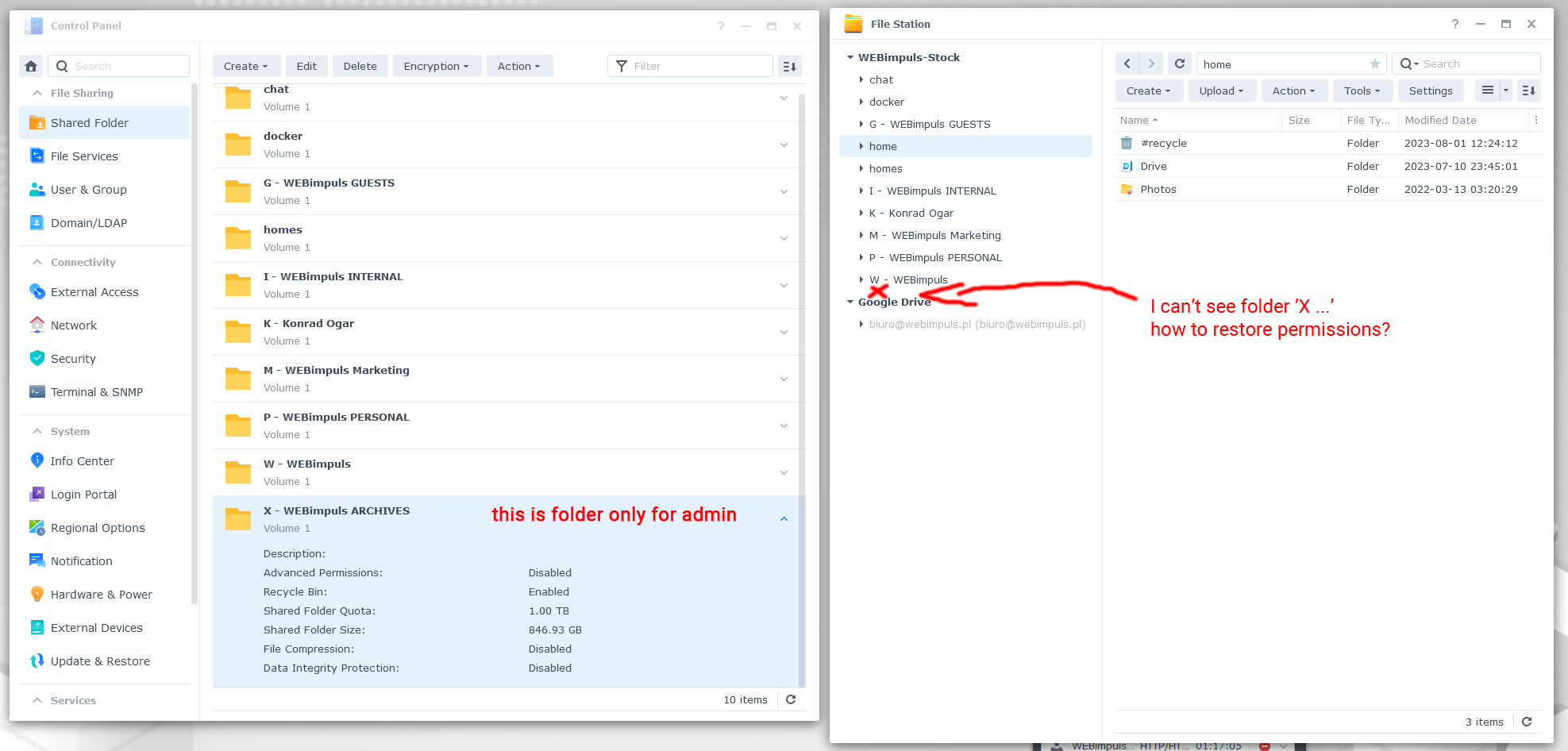Toggle the favorite star for home path
Viewport: 1568px width, 751px height.
coord(1374,64)
